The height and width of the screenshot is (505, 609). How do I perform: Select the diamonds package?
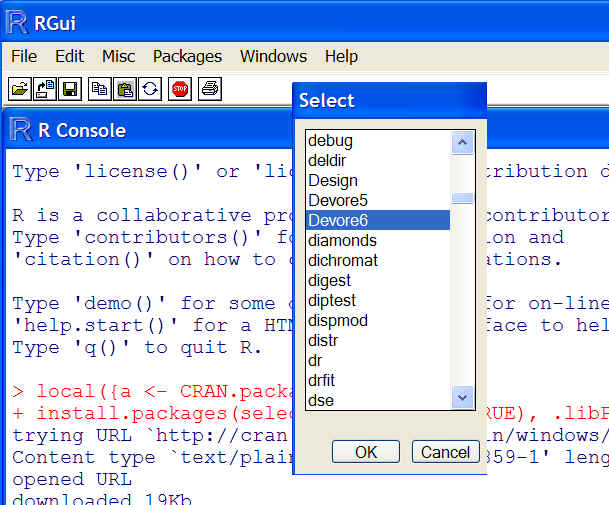point(378,240)
